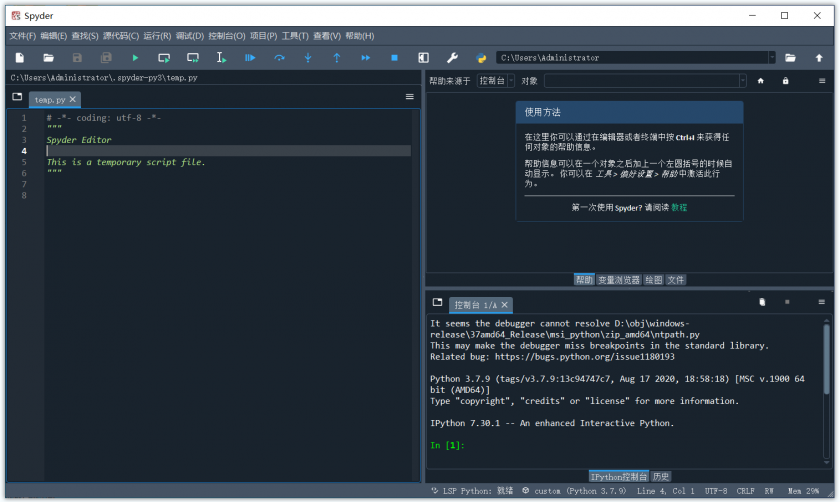Image resolution: width=840 pixels, height=502 pixels.
Task: Go to parent directory
Action: (x=819, y=57)
